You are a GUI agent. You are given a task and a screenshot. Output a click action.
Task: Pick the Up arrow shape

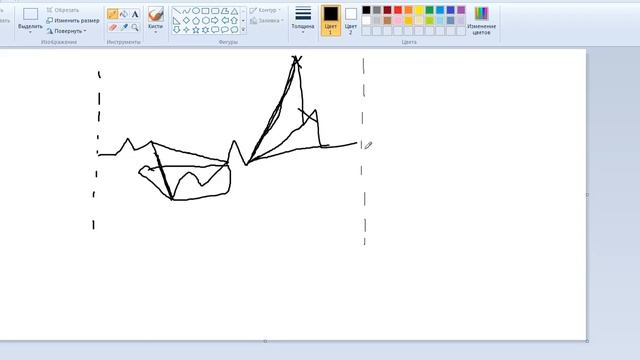pyautogui.click(x=234, y=20)
